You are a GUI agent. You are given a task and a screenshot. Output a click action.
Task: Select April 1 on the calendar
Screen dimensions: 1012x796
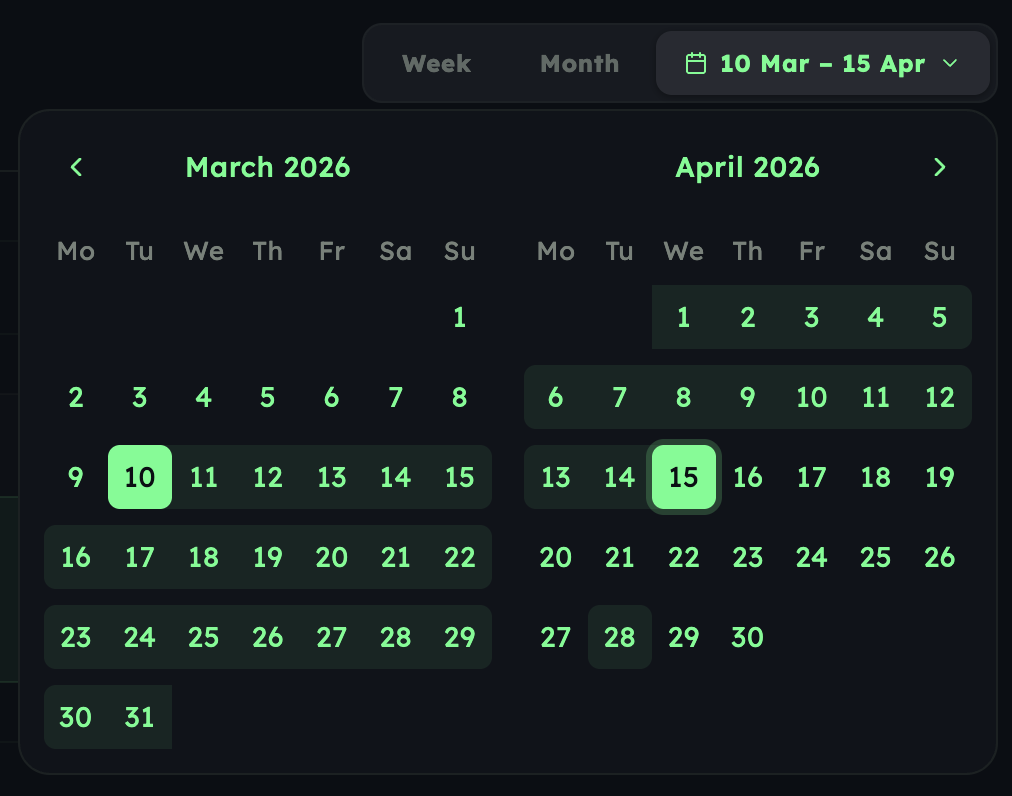[x=683, y=317]
